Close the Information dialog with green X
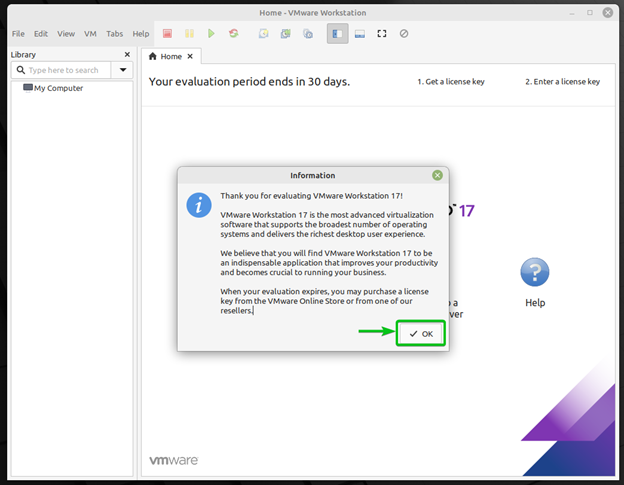This screenshot has width=624, height=485. (x=437, y=175)
